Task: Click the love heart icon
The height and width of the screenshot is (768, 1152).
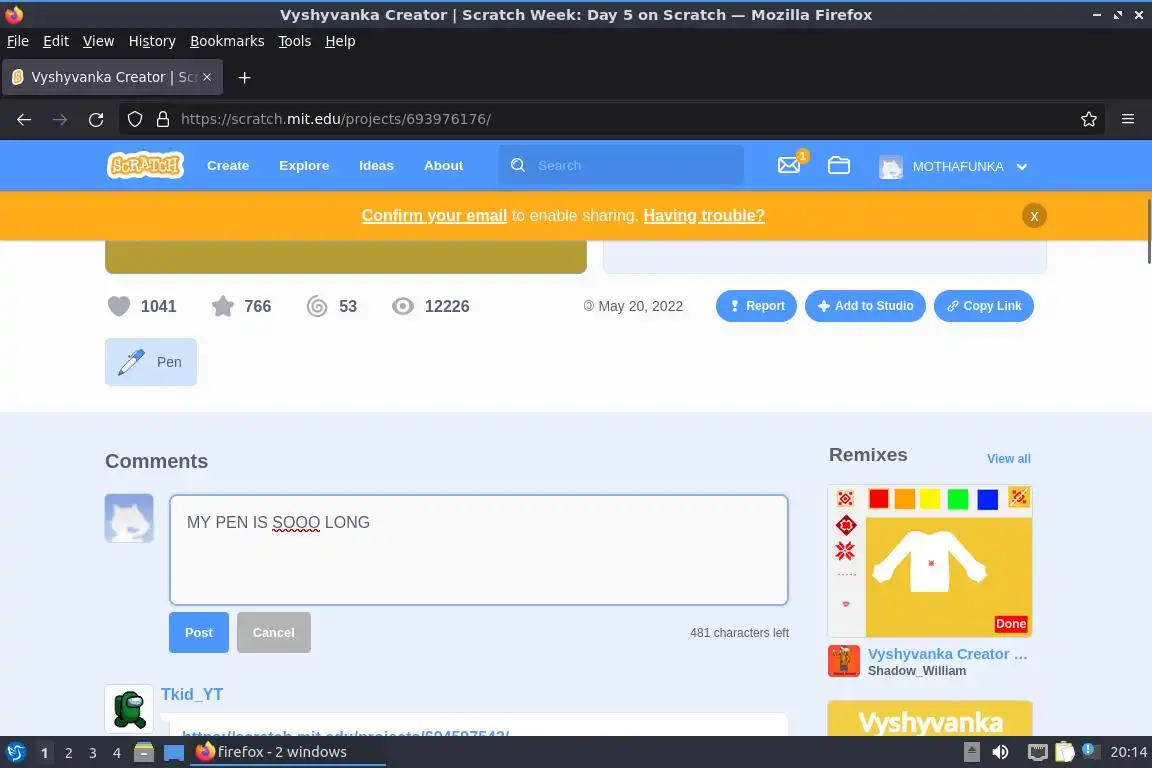Action: click(x=119, y=306)
